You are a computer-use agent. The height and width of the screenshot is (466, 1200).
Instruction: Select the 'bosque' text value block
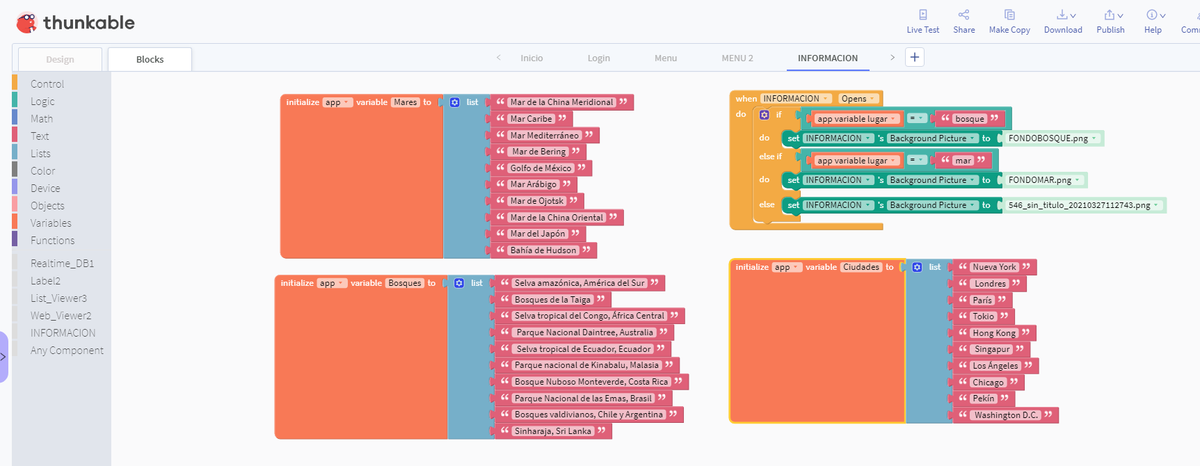(970, 118)
